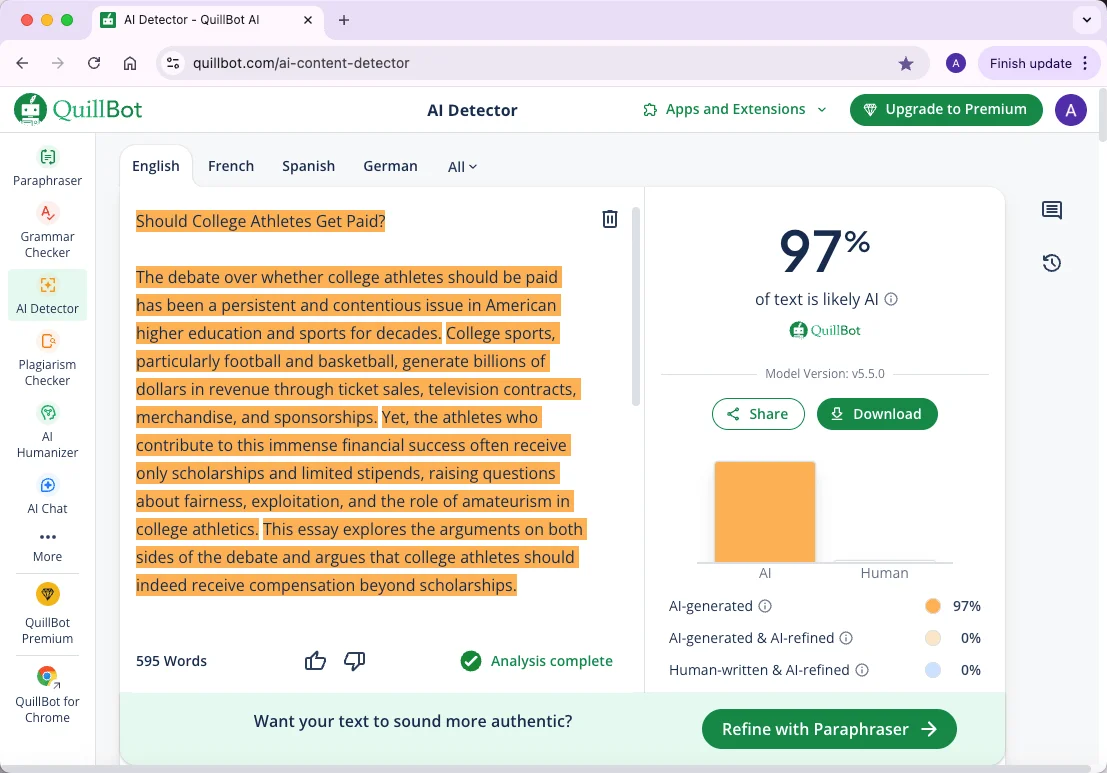Viewport: 1107px width, 773px height.
Task: Click the text area scrollbar
Action: point(635,306)
